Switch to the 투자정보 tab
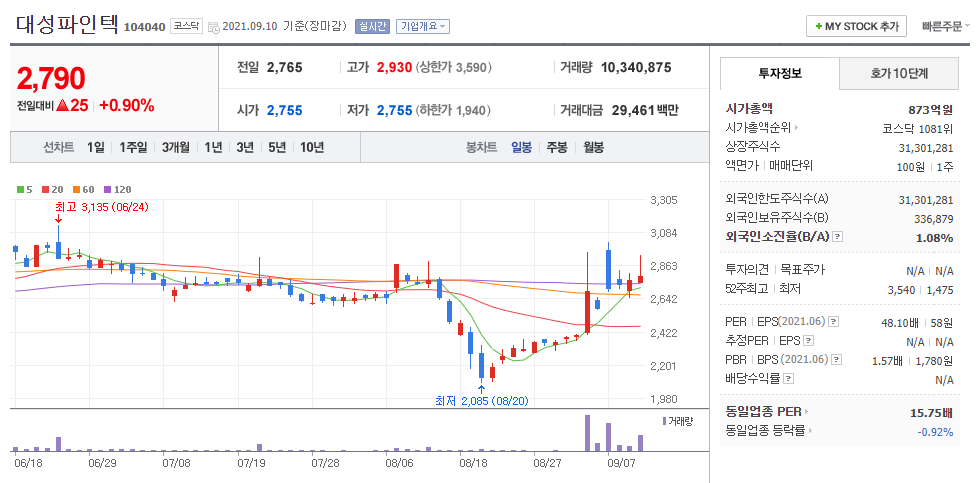980x483 pixels. [x=779, y=73]
